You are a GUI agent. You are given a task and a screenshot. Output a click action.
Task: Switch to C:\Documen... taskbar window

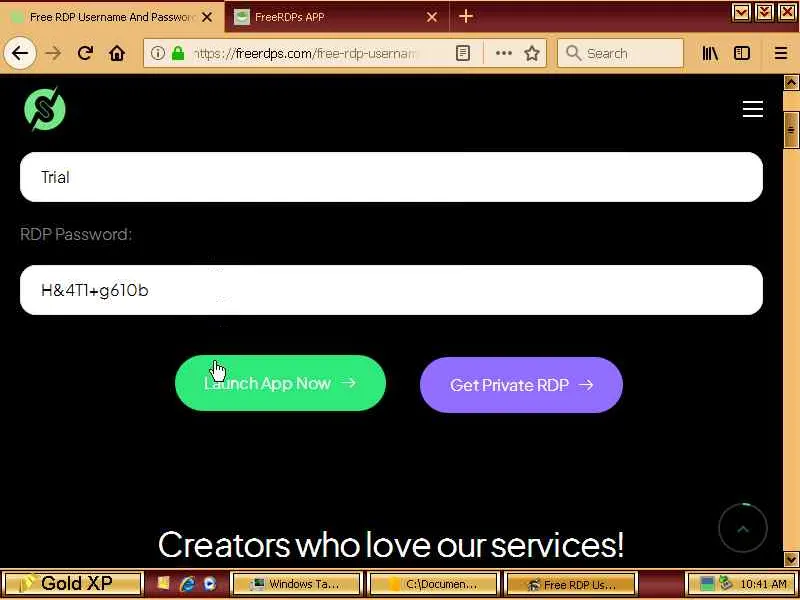pyautogui.click(x=434, y=584)
